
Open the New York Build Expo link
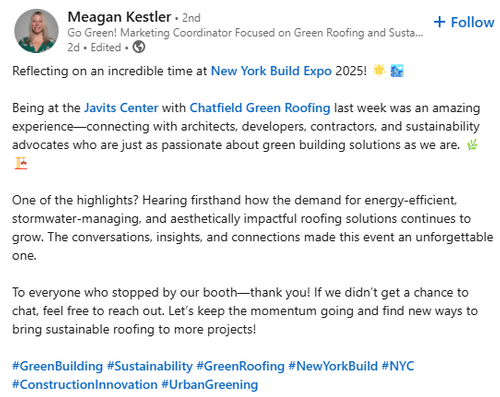[271, 71]
